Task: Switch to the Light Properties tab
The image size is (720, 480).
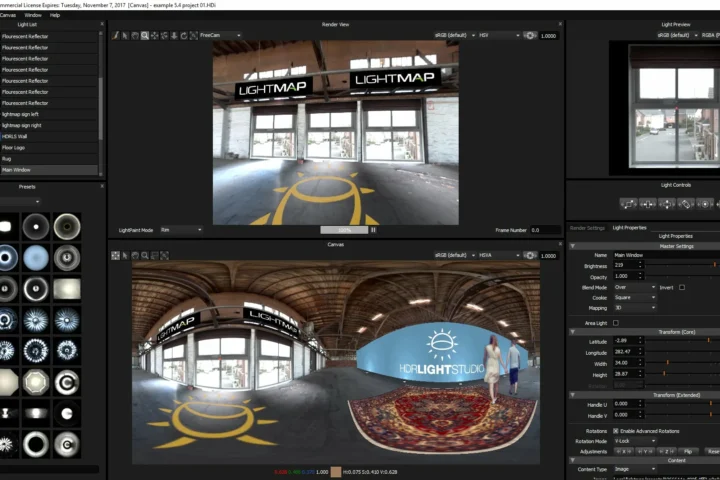Action: [629, 228]
